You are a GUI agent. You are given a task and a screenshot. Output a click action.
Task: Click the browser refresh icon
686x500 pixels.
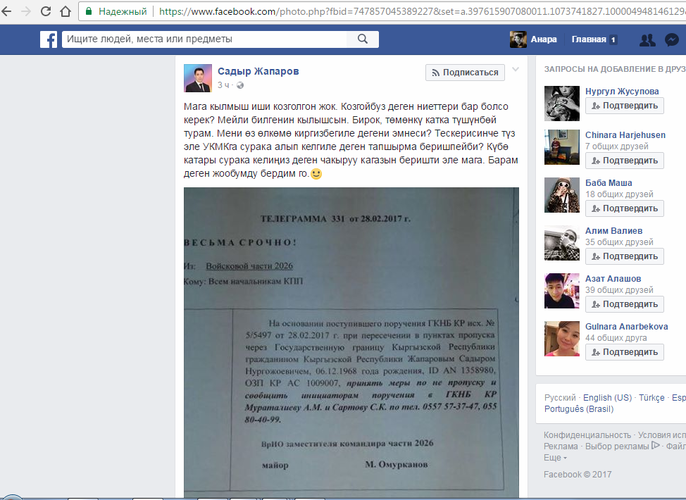pyautogui.click(x=59, y=11)
